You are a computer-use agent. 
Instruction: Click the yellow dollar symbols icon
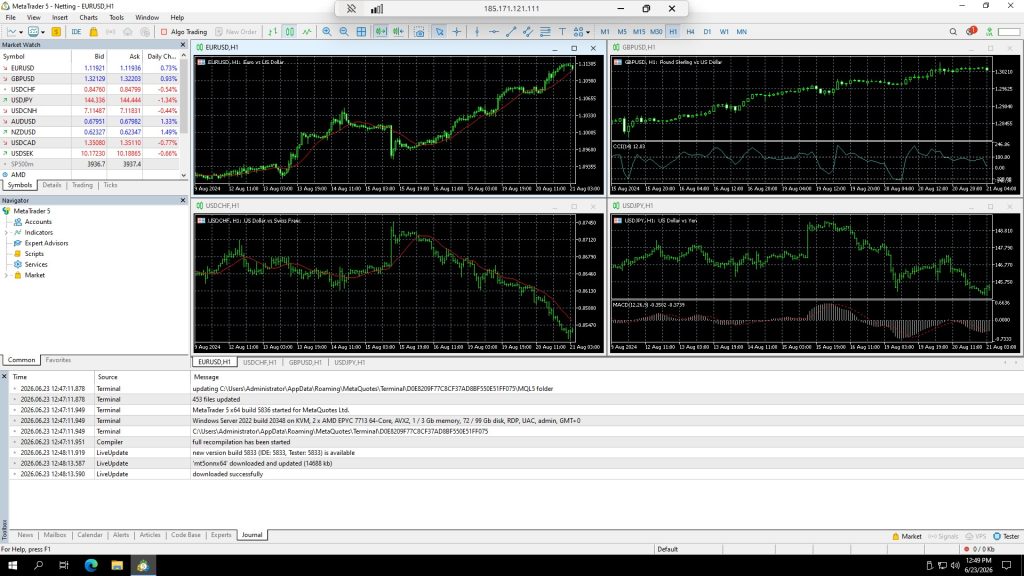56,31
